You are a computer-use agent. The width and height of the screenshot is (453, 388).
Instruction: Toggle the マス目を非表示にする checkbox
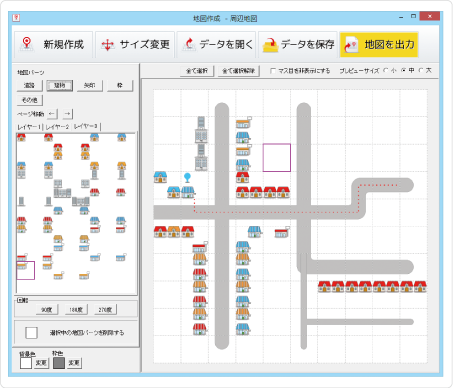[273, 71]
